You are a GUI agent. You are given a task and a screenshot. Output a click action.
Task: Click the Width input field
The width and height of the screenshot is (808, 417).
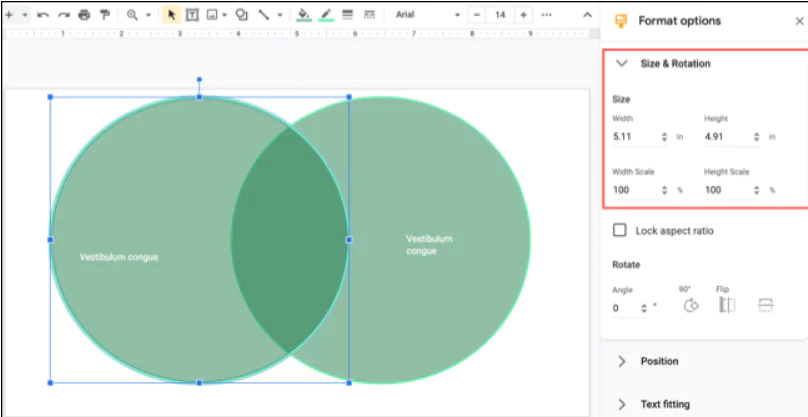[634, 137]
